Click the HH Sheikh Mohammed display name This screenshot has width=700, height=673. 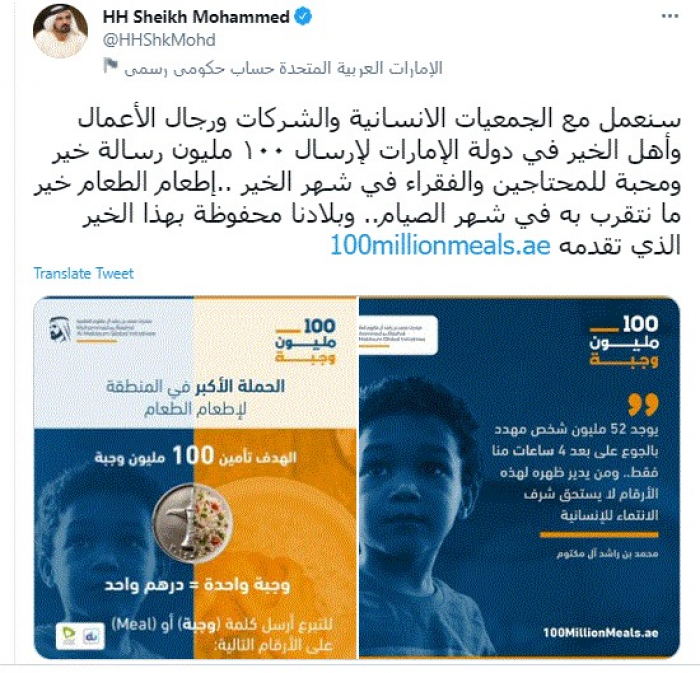click(196, 17)
